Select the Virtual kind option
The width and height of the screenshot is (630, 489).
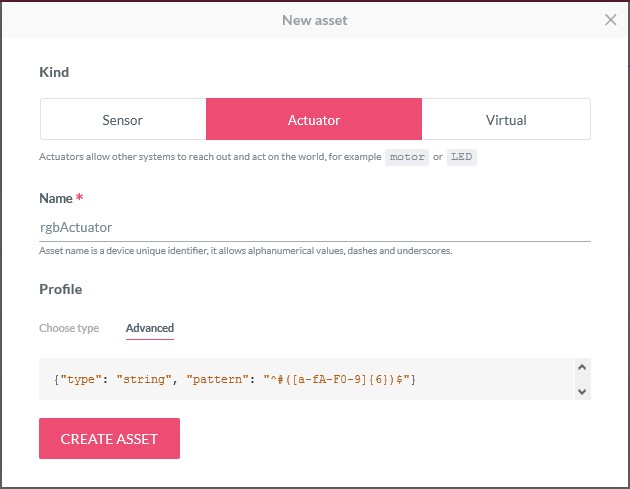[x=506, y=120]
